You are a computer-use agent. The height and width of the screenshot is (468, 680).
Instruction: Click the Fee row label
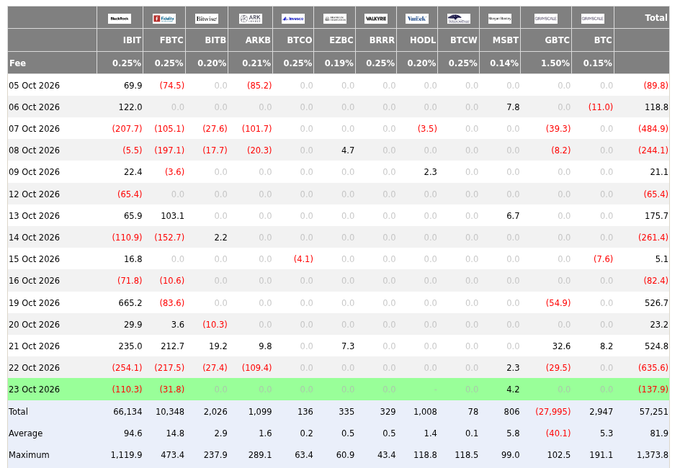17,63
